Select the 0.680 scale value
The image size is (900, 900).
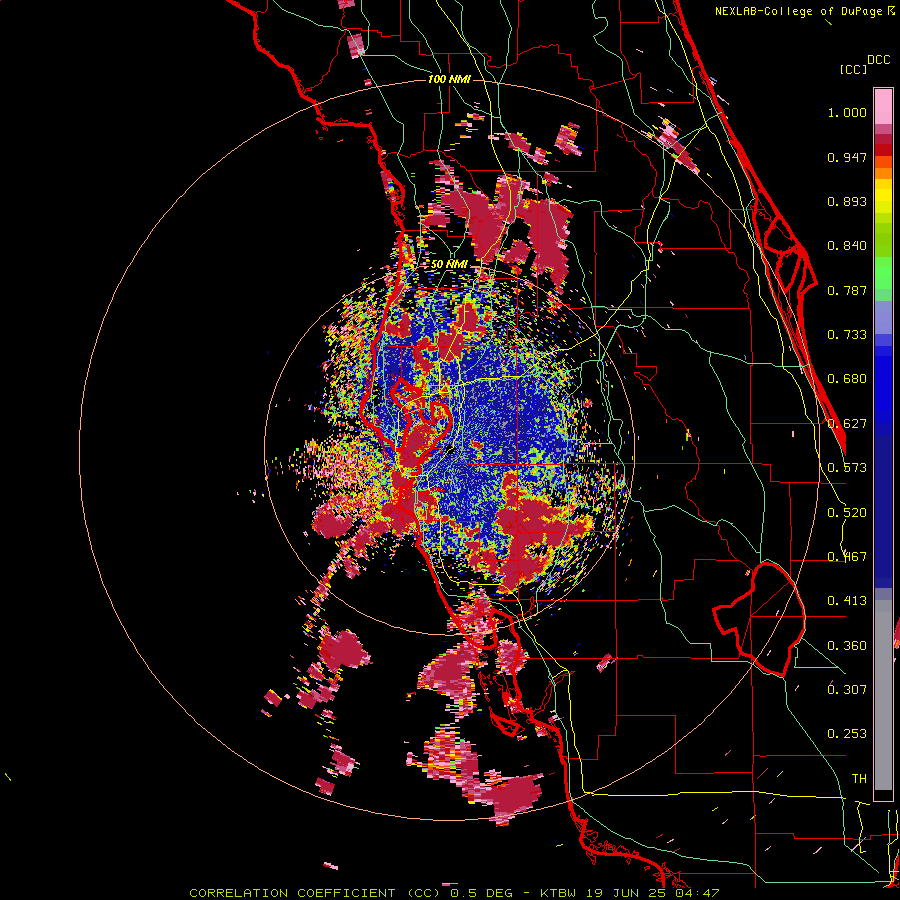click(x=847, y=379)
